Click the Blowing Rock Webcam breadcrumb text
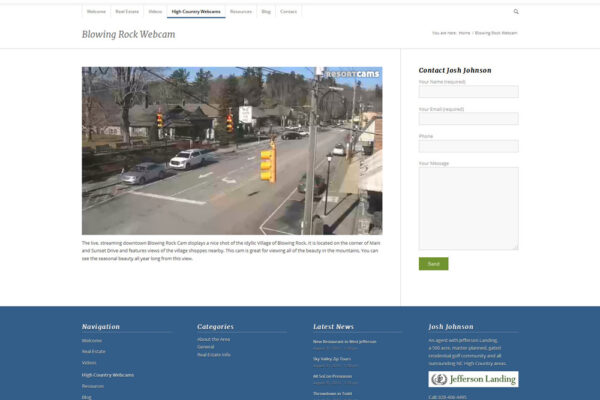The height and width of the screenshot is (400, 600). [496, 33]
